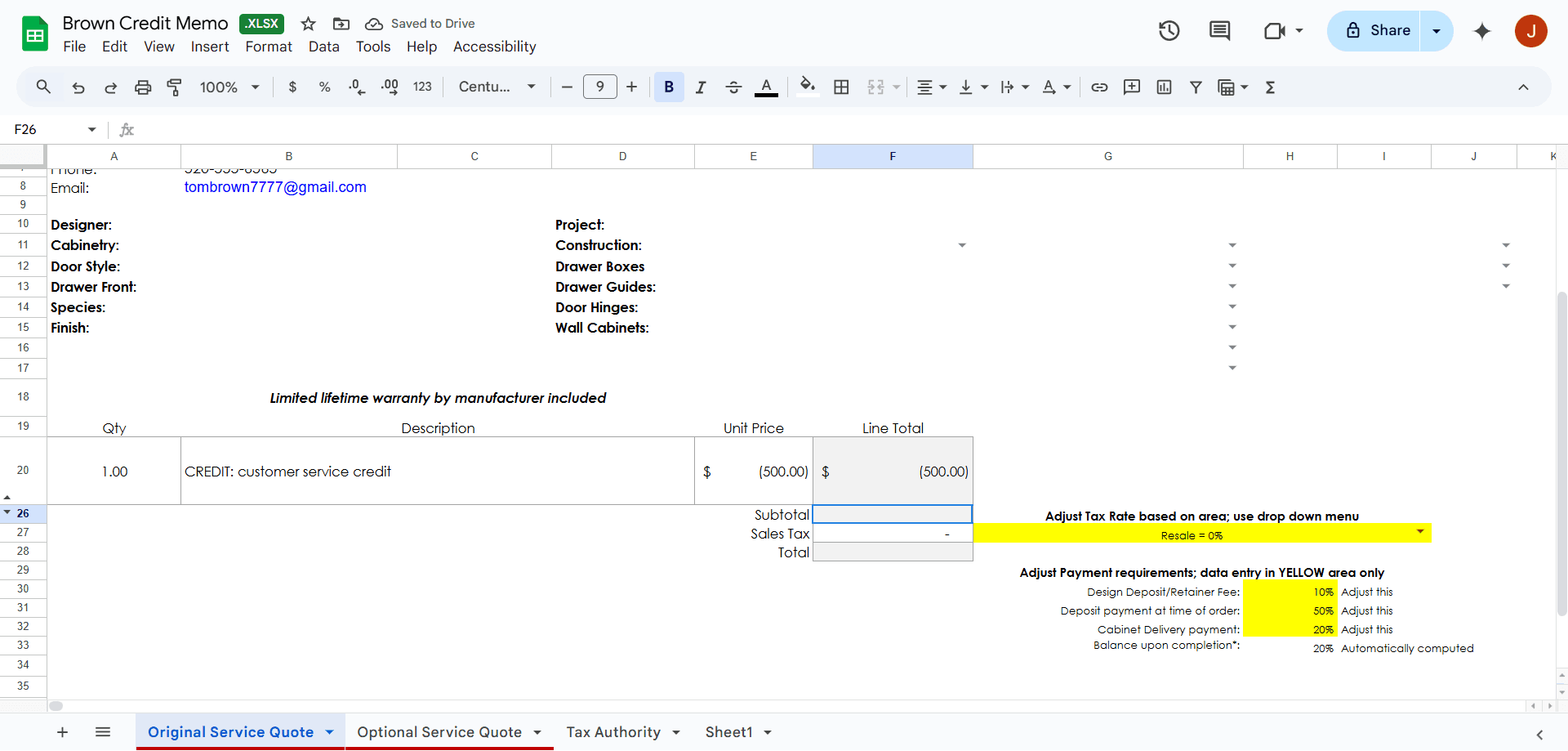The image size is (1568, 751).
Task: Add a new sheet with plus button
Action: point(62,732)
